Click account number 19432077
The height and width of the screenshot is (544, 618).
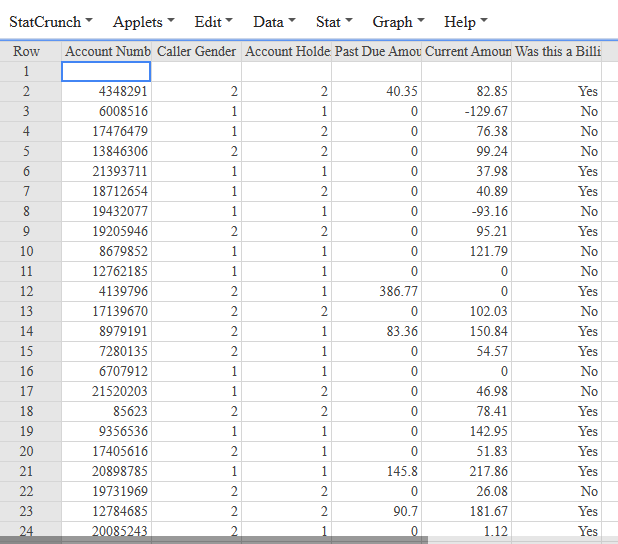[x=106, y=212]
